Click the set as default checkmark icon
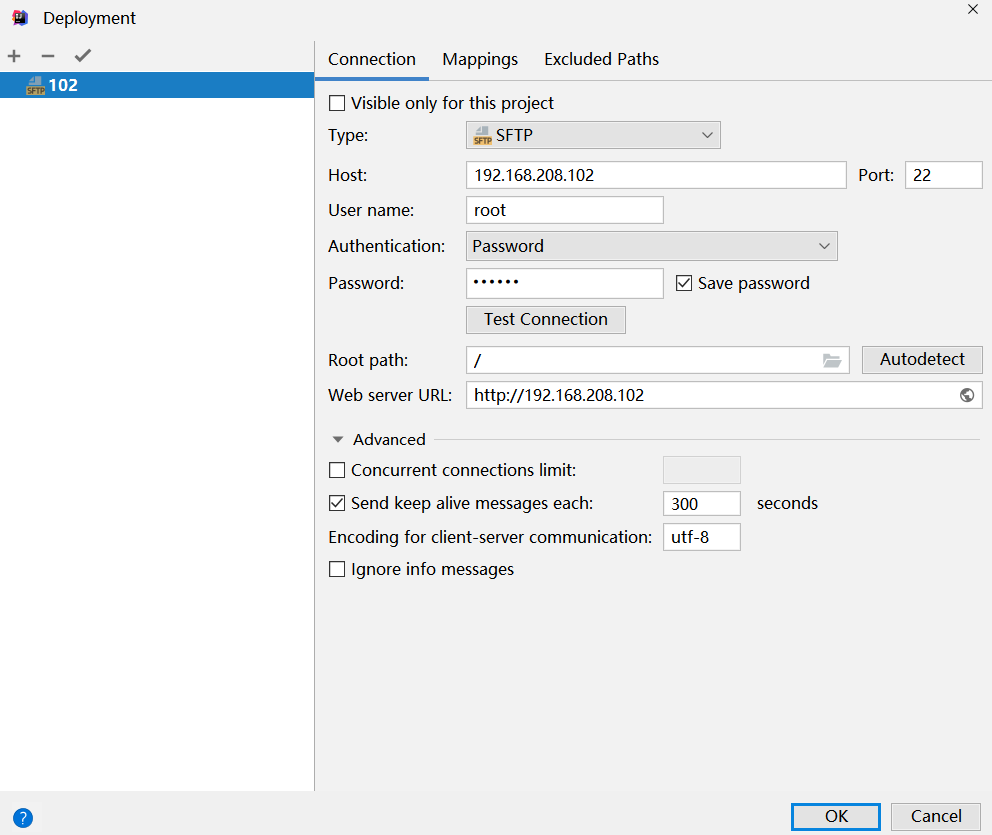This screenshot has width=992, height=835. pos(82,56)
